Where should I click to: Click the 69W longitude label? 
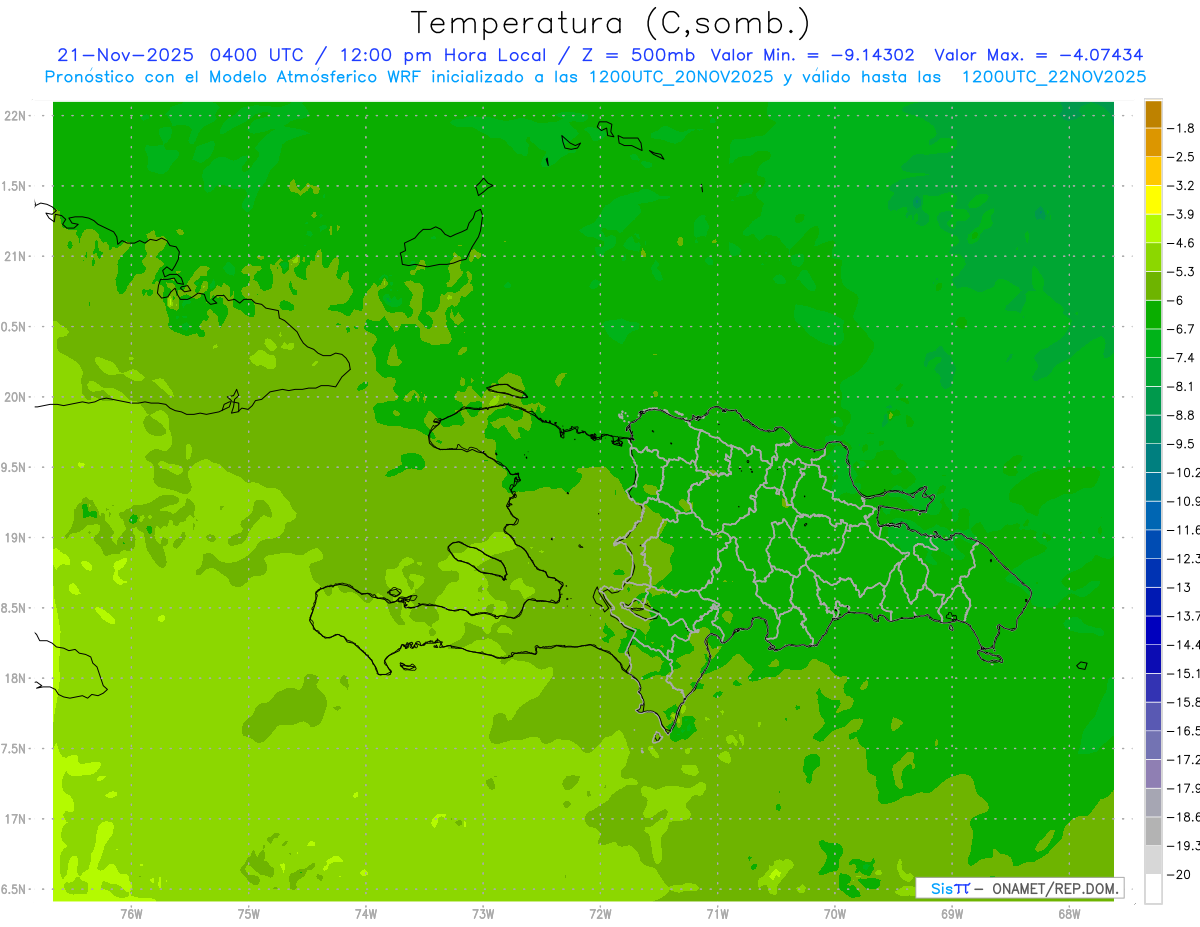[x=951, y=913]
